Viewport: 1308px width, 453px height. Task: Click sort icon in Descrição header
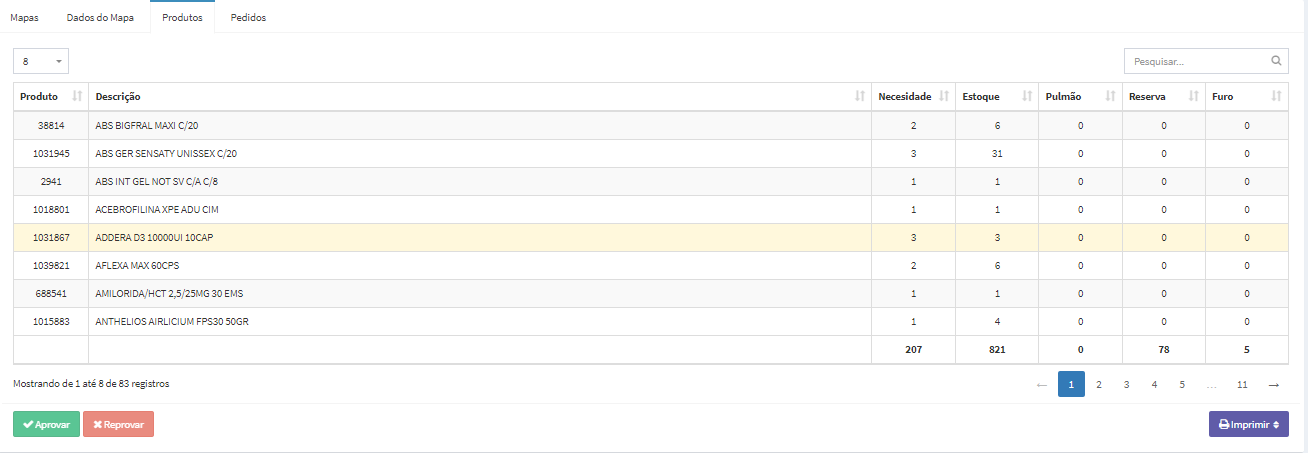pyautogui.click(x=860, y=96)
